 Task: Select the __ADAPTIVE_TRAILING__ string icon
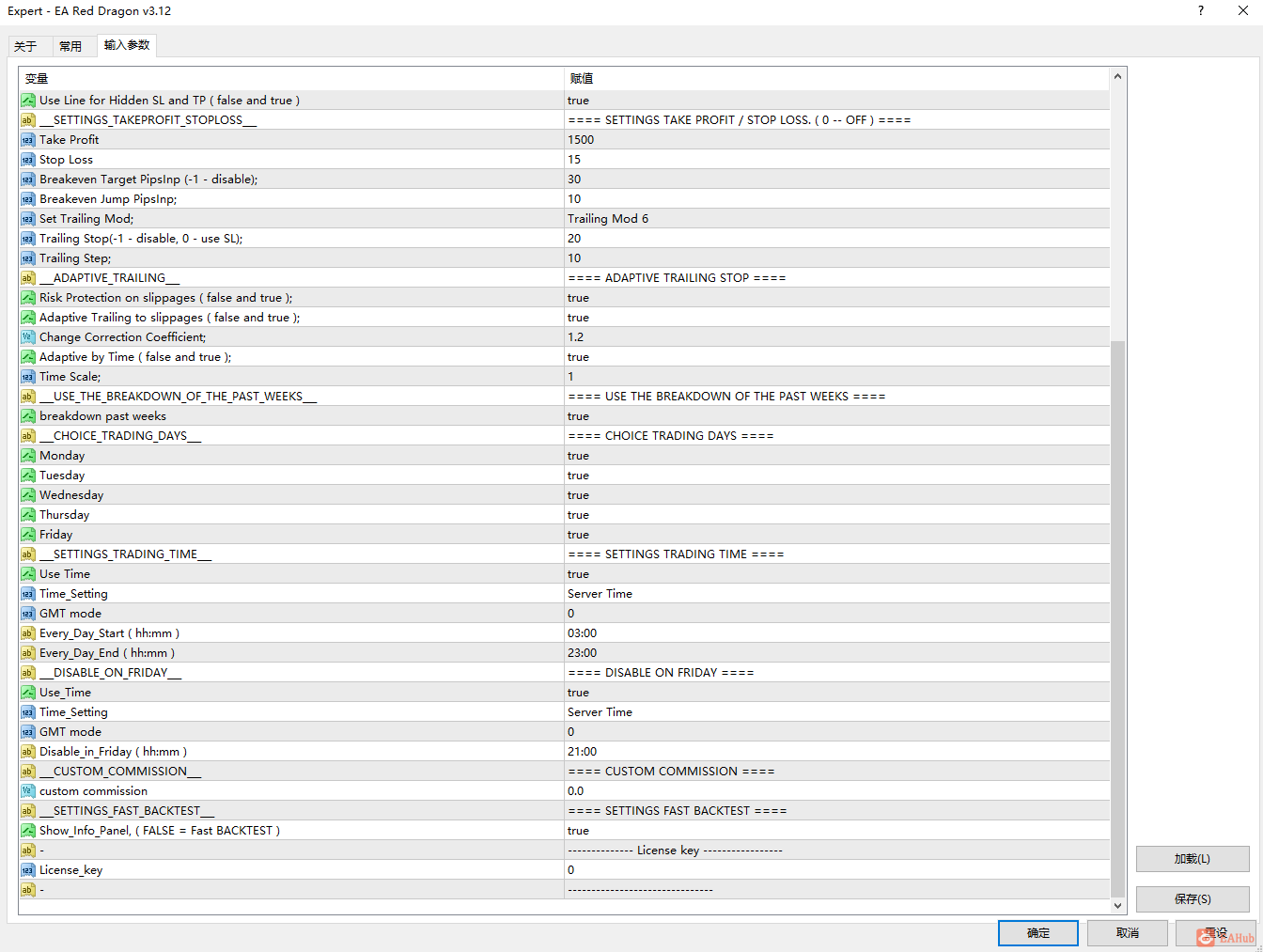(x=28, y=278)
